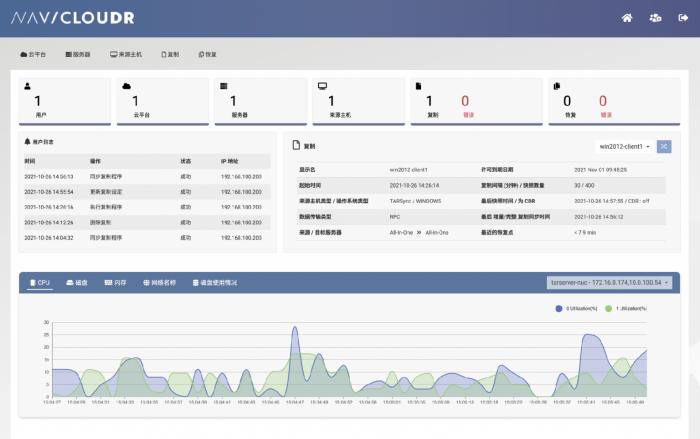Viewport: 700px width, 439px height.
Task: Open the 恢复 item in navigation bar
Action: [207, 54]
